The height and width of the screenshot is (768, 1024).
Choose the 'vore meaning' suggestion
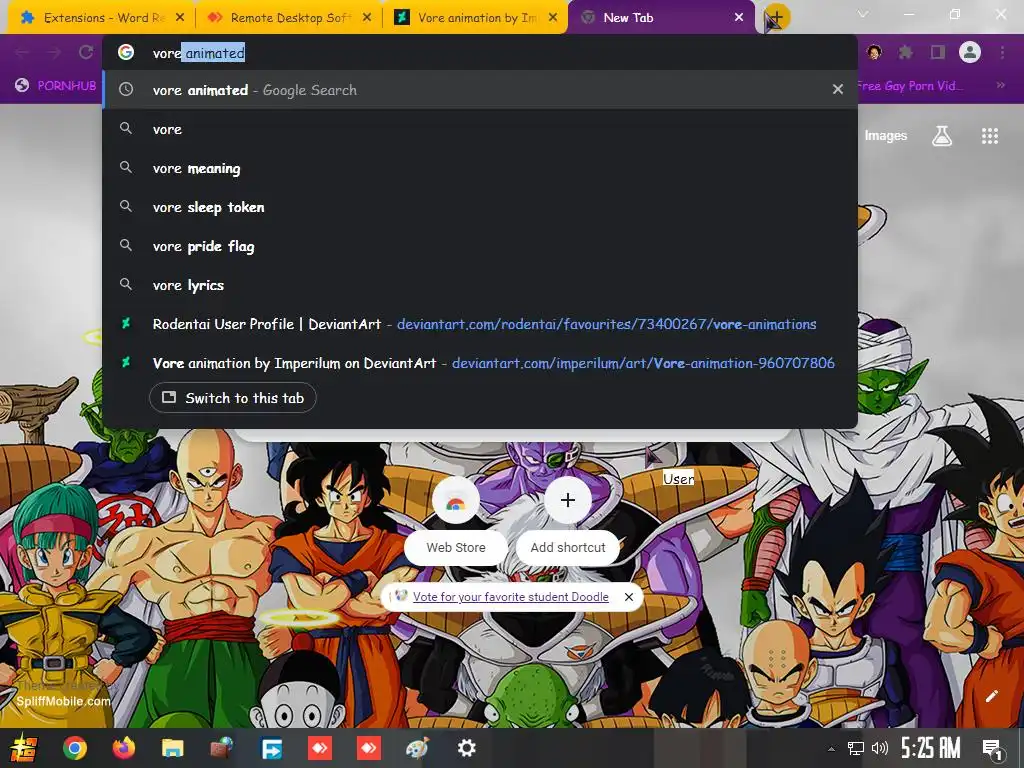(479, 168)
